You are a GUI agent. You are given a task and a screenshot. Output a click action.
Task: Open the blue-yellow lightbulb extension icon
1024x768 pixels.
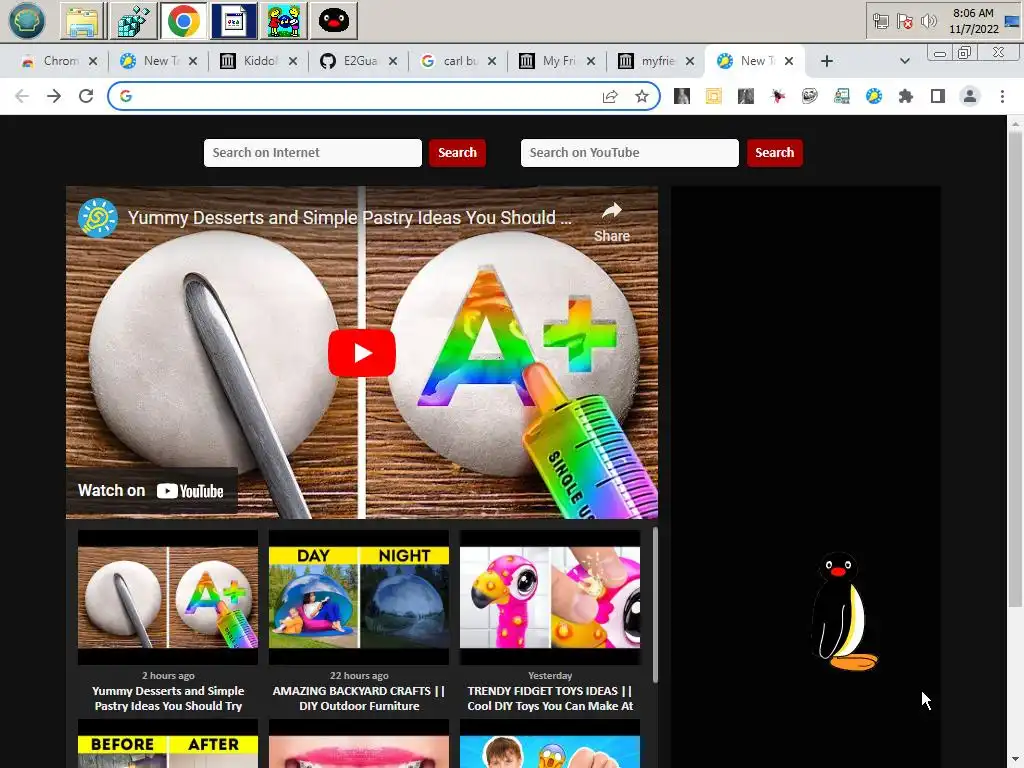pos(874,97)
